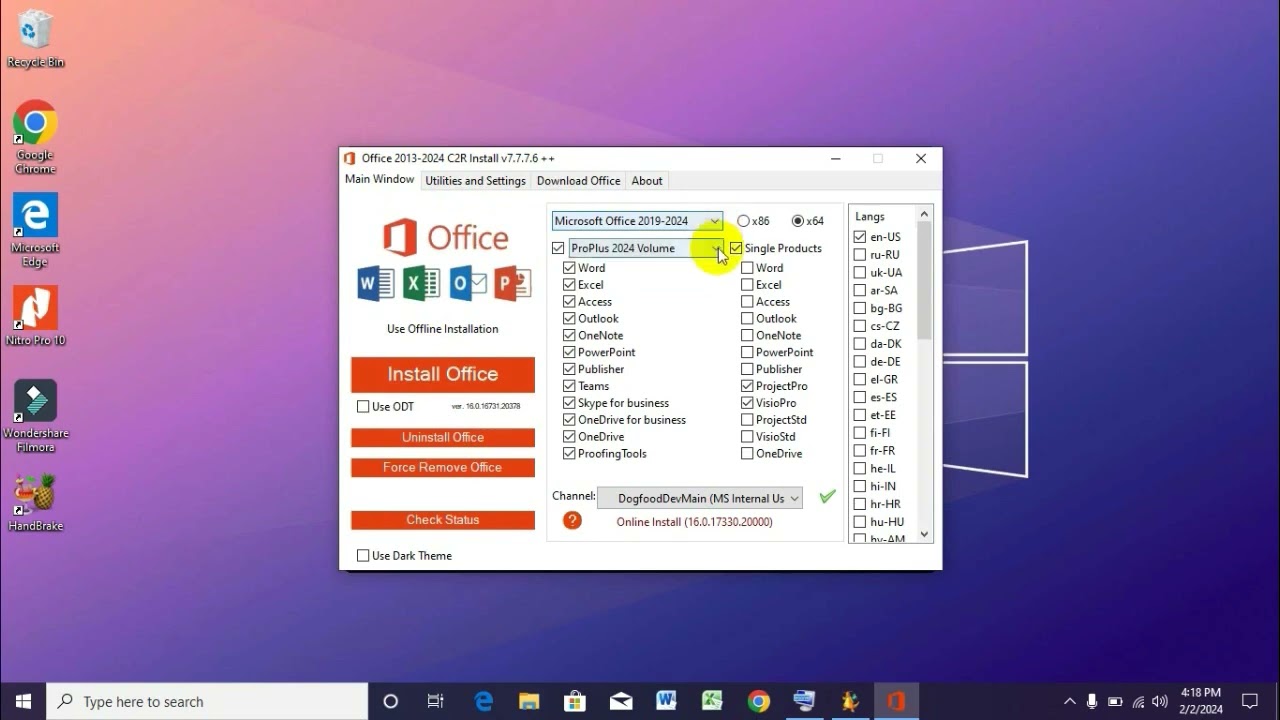The image size is (1280, 720).
Task: Click the Force Remove Office button
Action: tap(443, 467)
